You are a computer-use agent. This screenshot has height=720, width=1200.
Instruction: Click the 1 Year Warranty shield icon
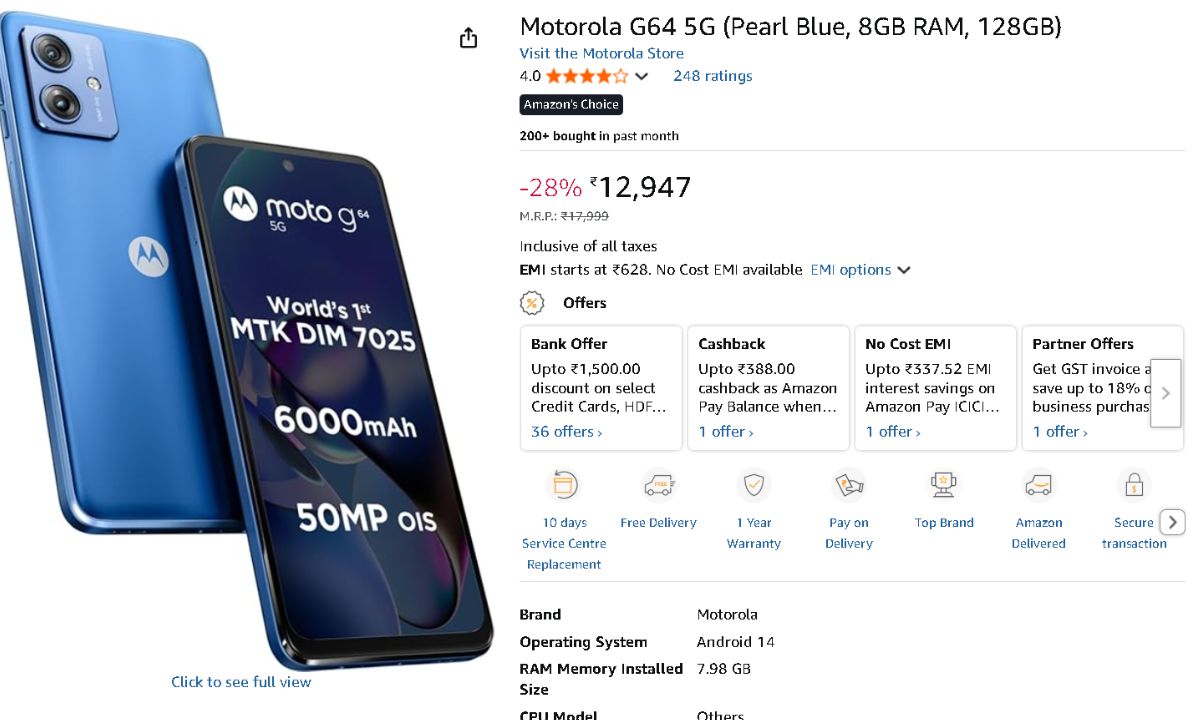(x=753, y=486)
